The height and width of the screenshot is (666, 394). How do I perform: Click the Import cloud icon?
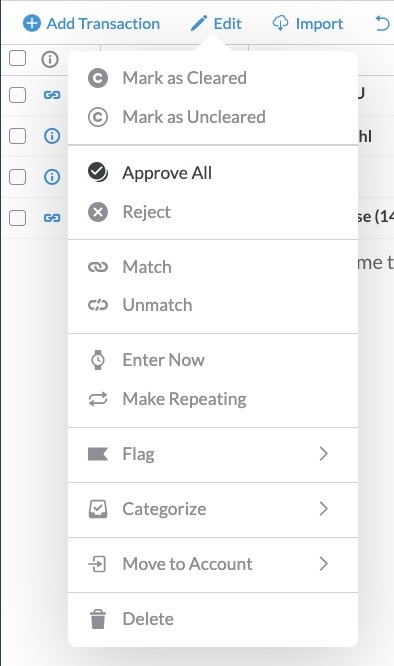[x=280, y=23]
